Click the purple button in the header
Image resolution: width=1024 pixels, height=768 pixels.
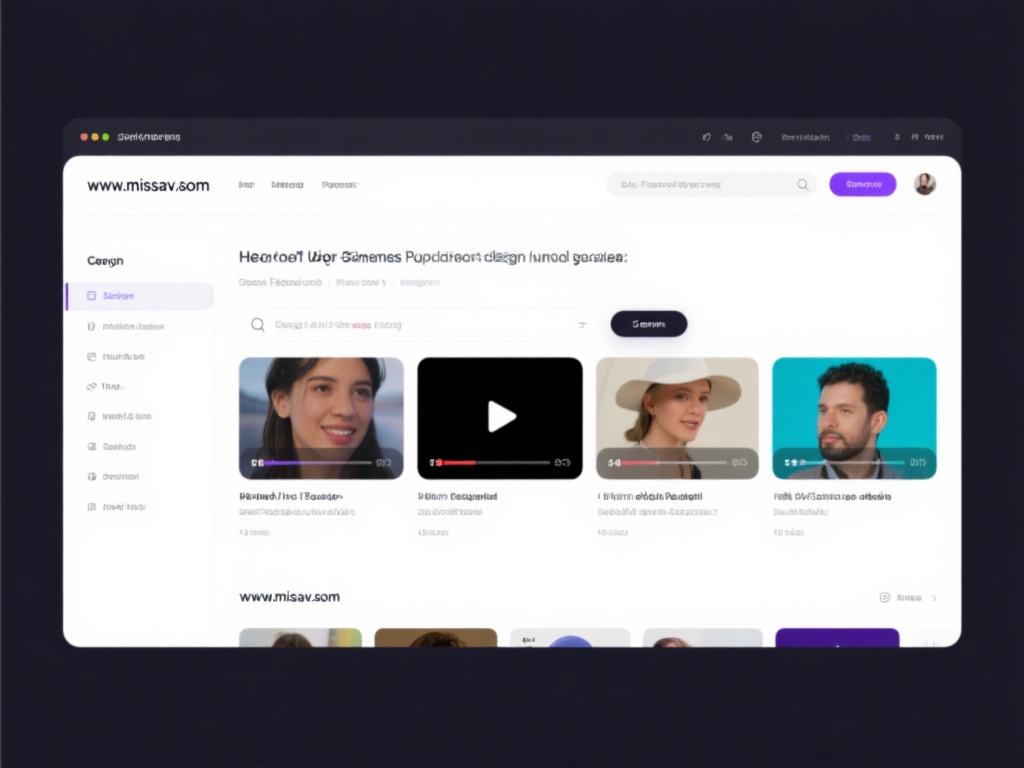pyautogui.click(x=862, y=184)
